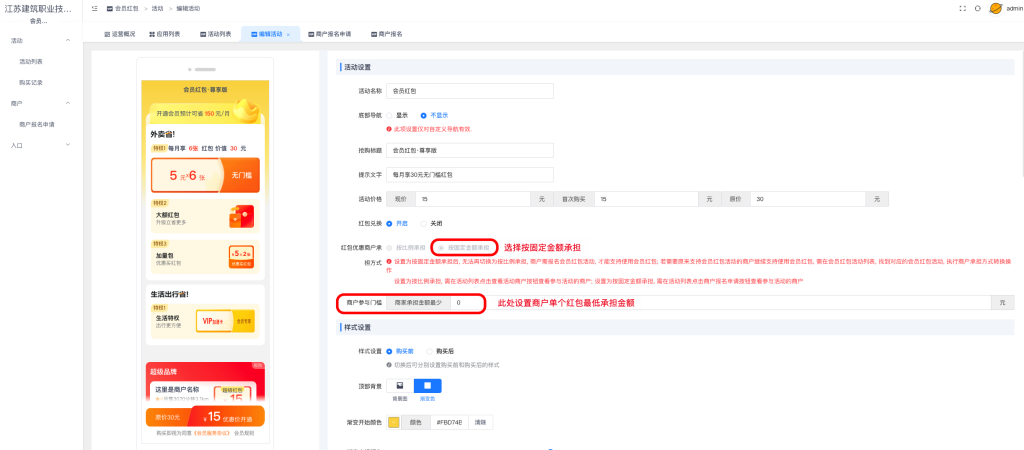
Task: Open the 商户报名申请 tab
Action: (x=326, y=34)
